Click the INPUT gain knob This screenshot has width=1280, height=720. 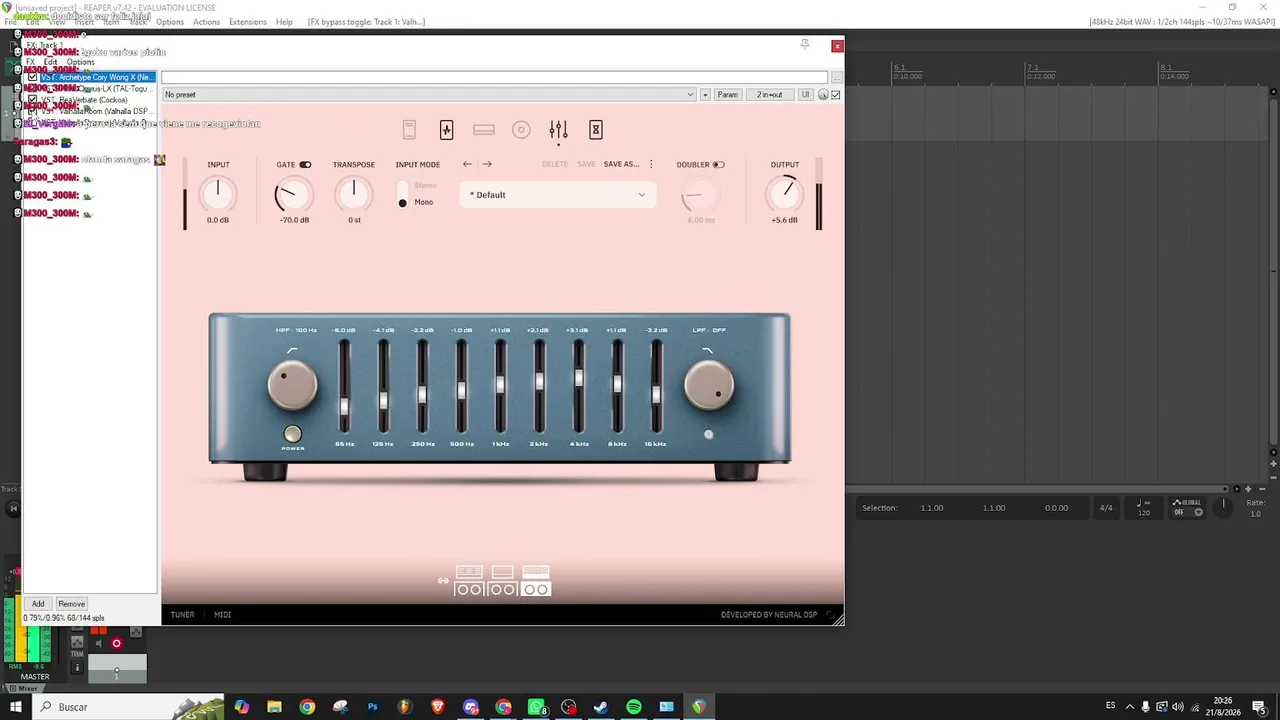click(218, 194)
